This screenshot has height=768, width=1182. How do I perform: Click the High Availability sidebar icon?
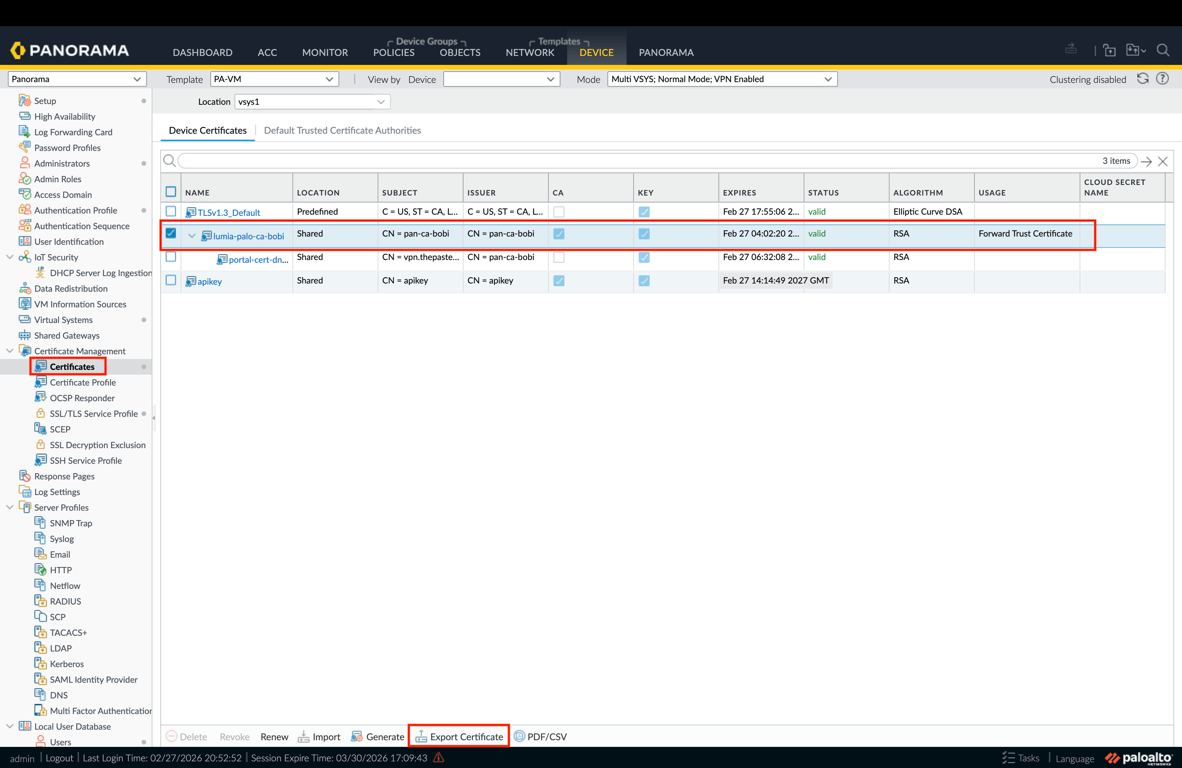tap(25, 116)
